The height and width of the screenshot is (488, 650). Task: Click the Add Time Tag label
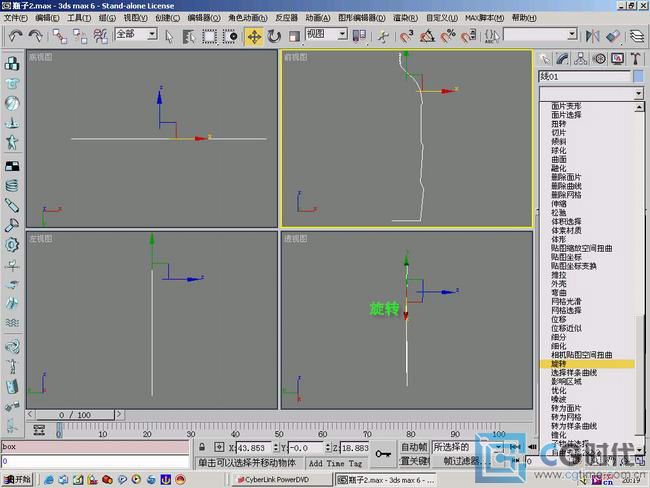click(x=335, y=463)
